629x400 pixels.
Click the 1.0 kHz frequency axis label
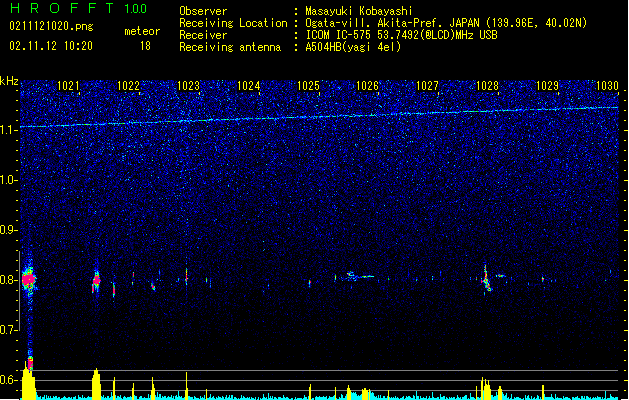pyautogui.click(x=8, y=180)
